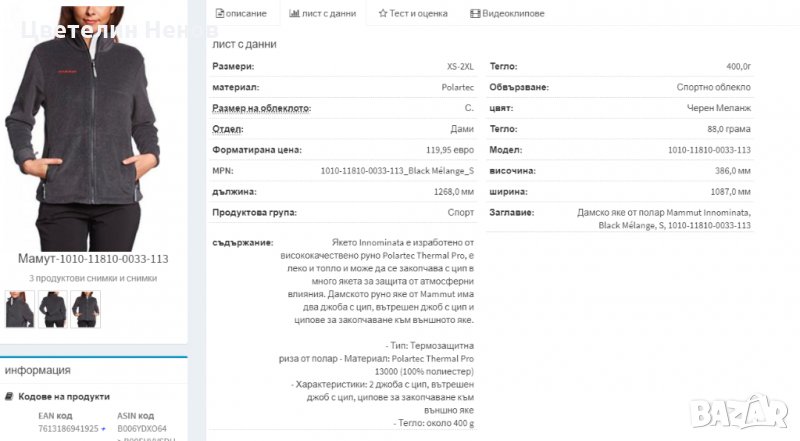Viewport: 800px width, 441px height.
Task: Switch to the описание tab
Action: click(x=241, y=13)
